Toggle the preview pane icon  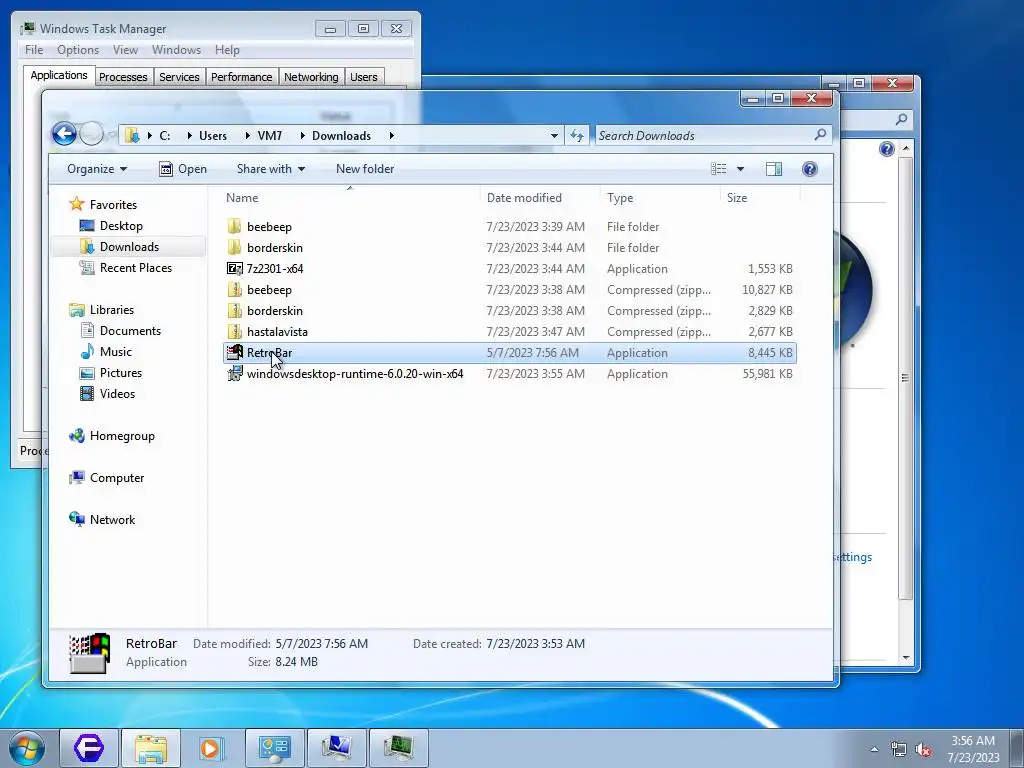tap(774, 169)
